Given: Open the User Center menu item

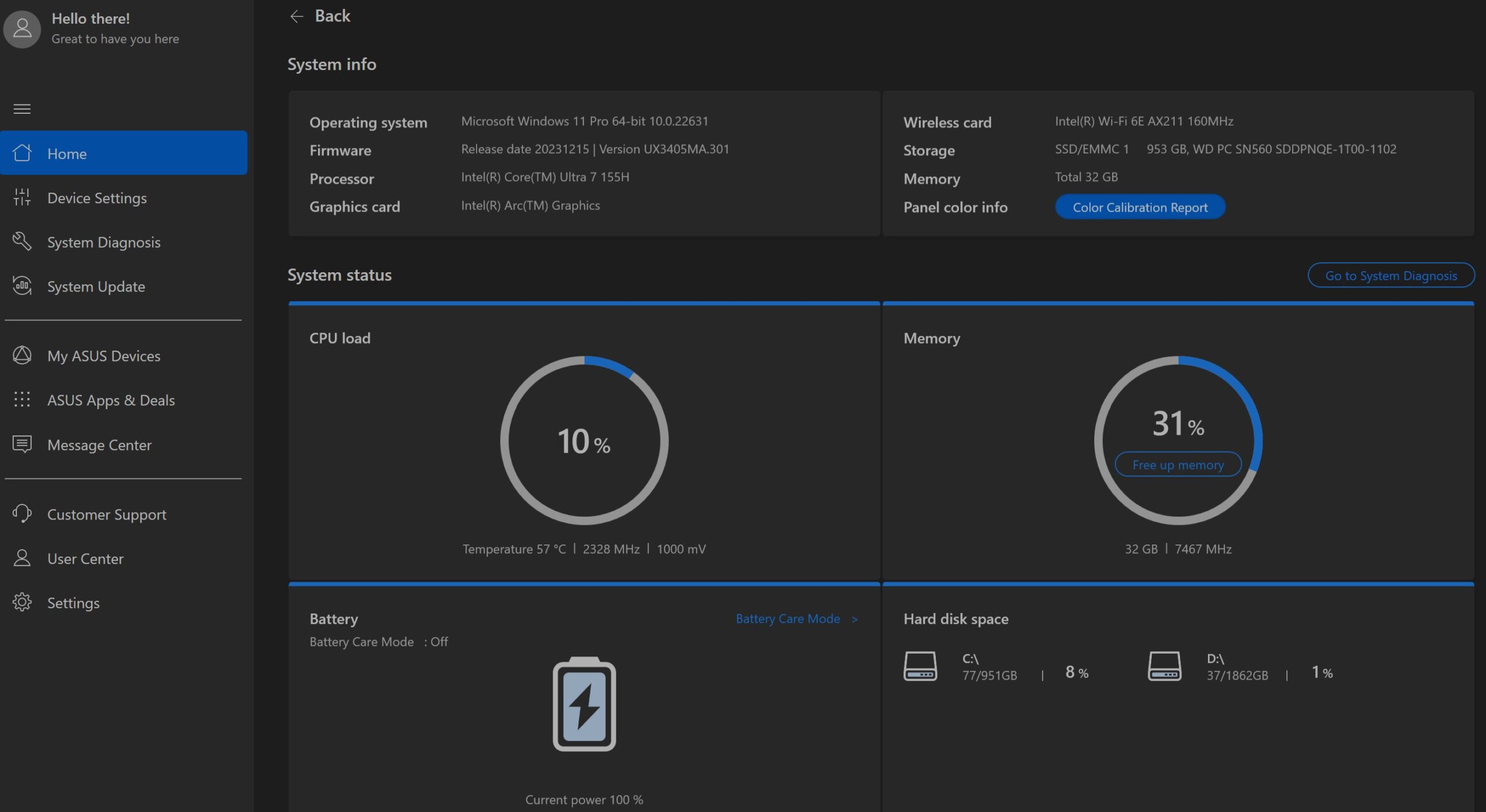Looking at the screenshot, I should point(85,558).
